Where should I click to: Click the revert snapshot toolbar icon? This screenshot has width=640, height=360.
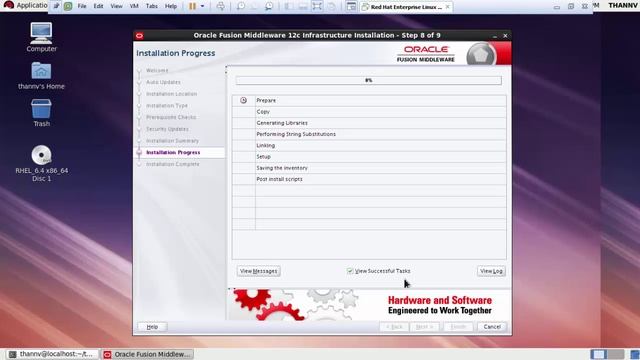coord(255,6)
